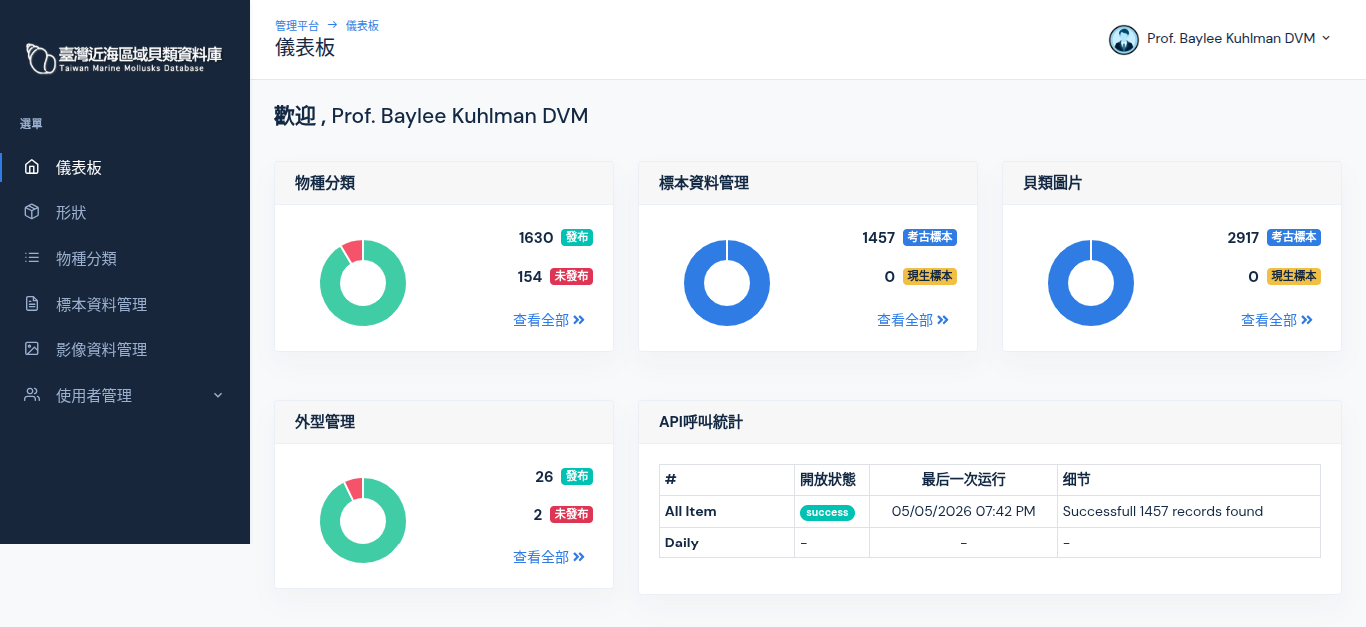This screenshot has height=627, width=1366.
Task: Click the 外型管理 donut chart
Action: (363, 520)
